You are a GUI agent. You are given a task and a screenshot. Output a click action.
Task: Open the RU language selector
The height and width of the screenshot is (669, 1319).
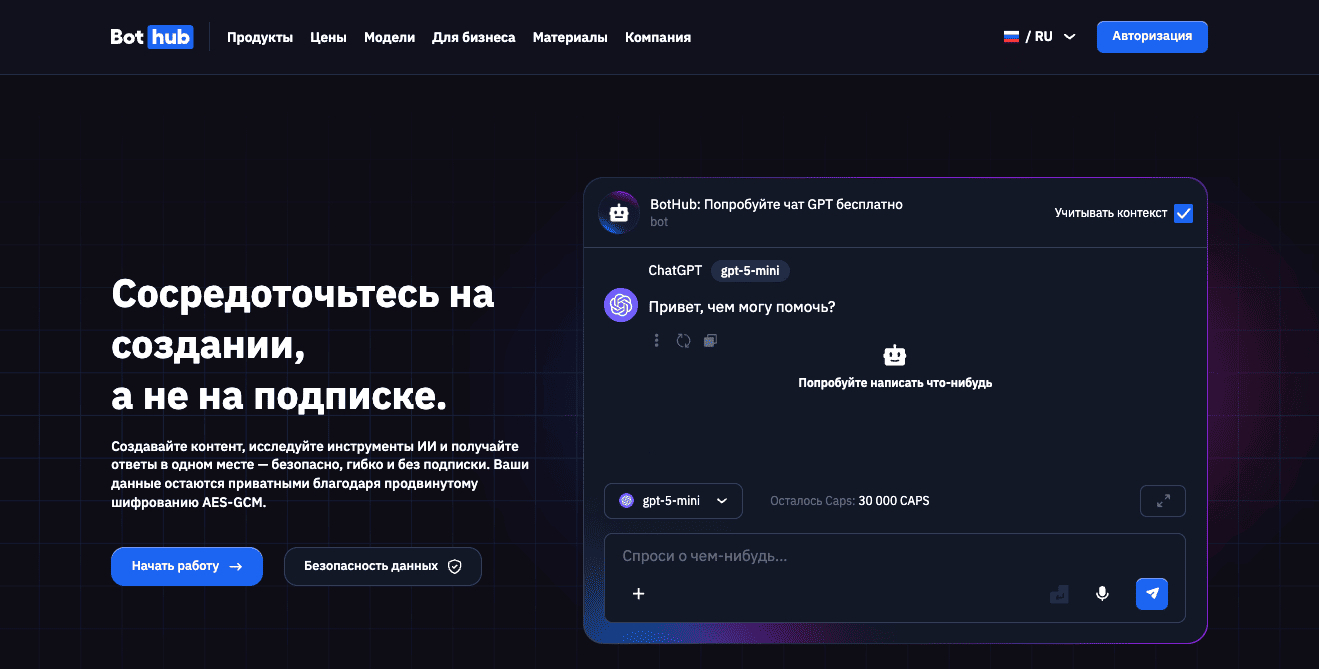tap(1040, 36)
